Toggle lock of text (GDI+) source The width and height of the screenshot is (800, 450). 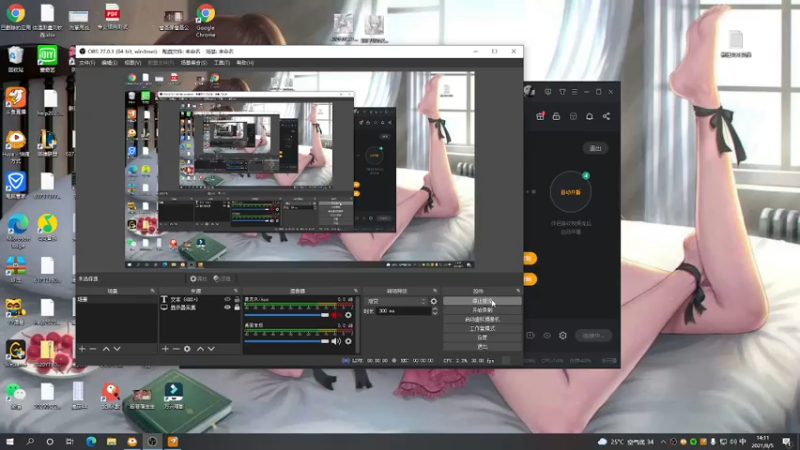[x=237, y=299]
